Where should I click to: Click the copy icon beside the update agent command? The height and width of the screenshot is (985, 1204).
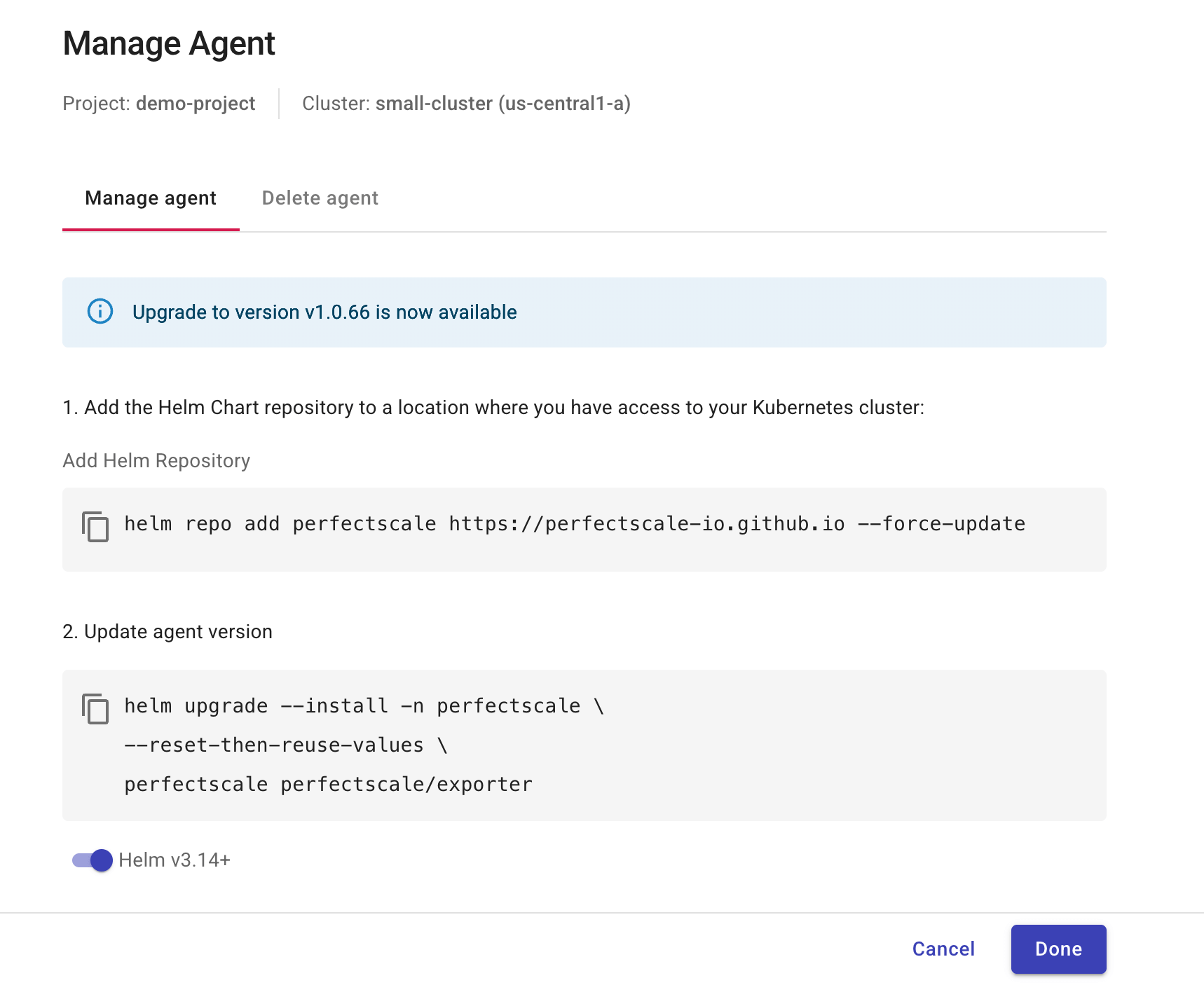tap(96, 710)
